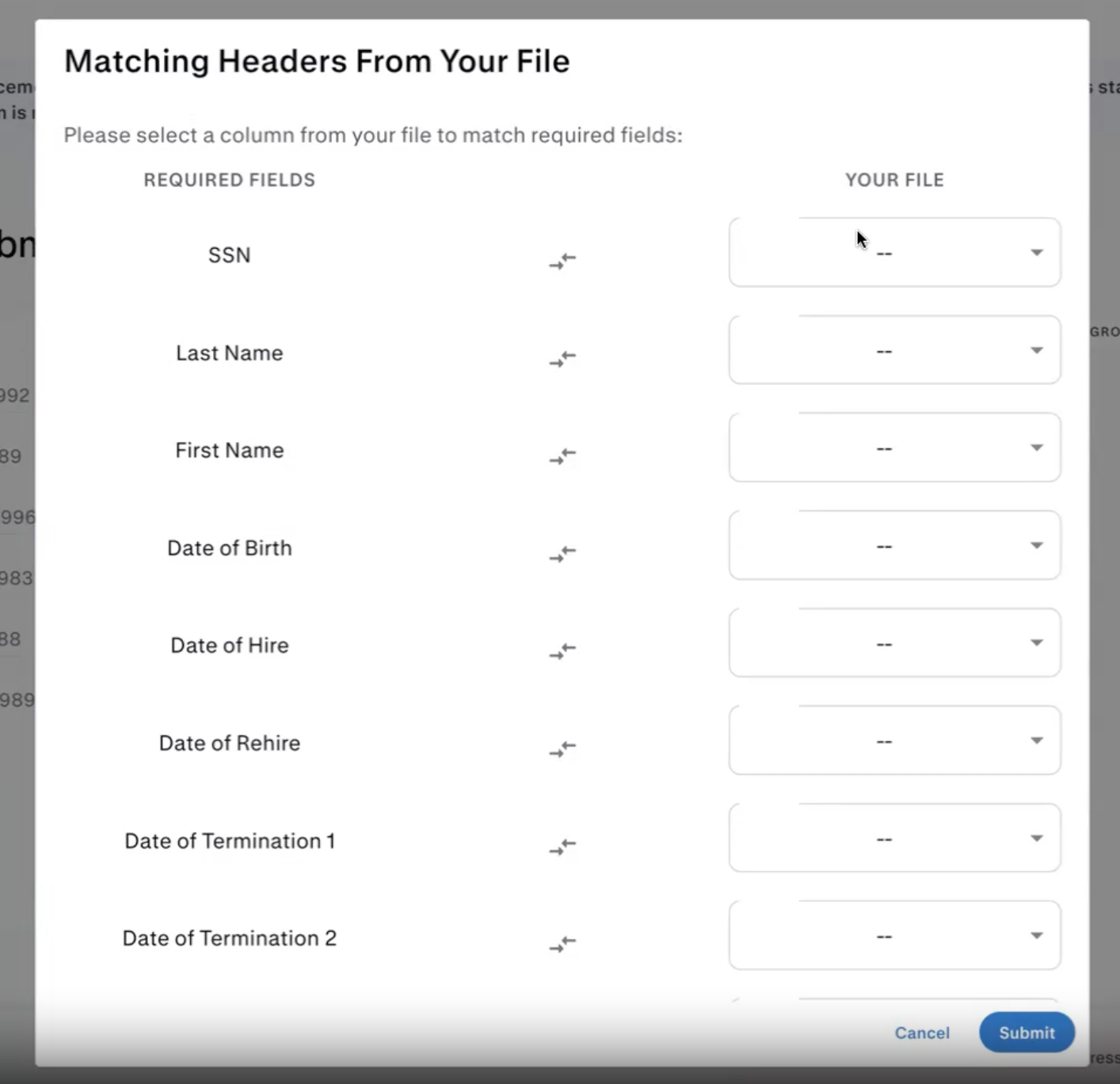
Task: Click the arrows icon for Date of Termination 2
Action: click(x=562, y=944)
